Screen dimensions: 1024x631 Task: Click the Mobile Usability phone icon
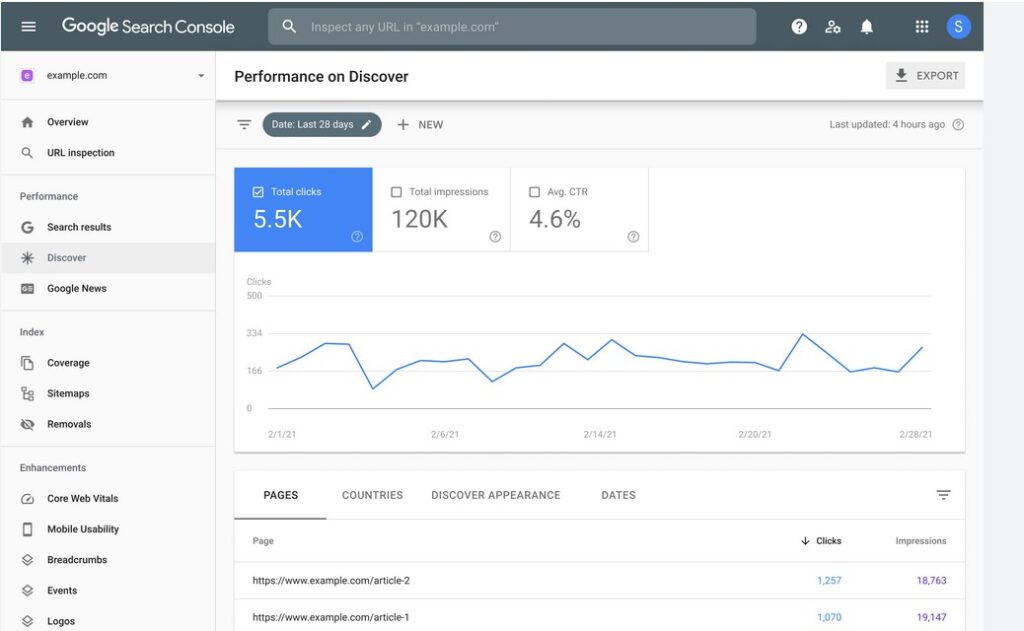(27, 530)
